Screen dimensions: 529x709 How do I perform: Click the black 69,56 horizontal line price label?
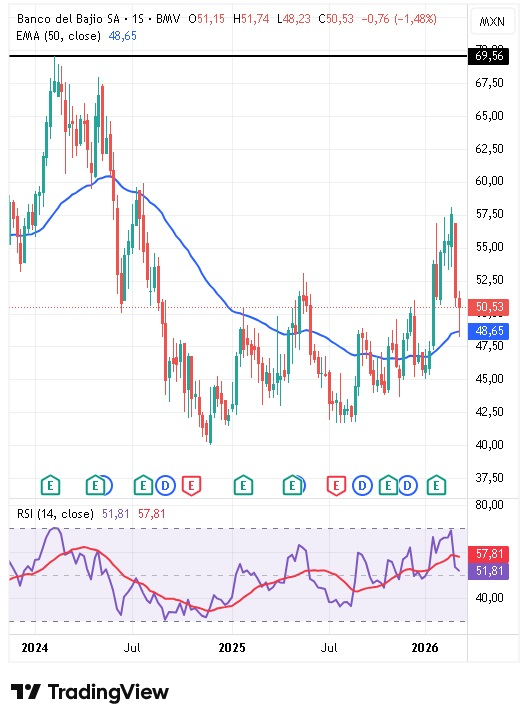(x=489, y=56)
